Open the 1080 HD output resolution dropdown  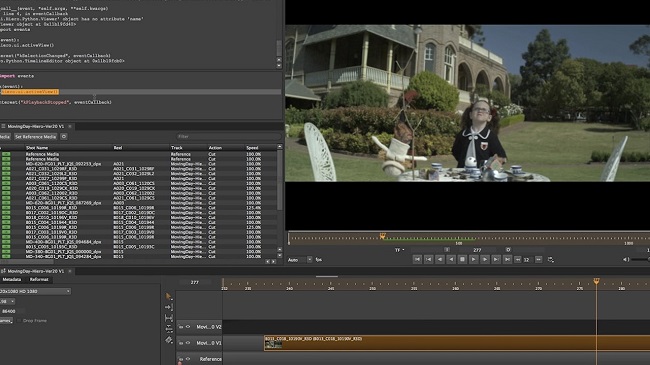[35, 291]
